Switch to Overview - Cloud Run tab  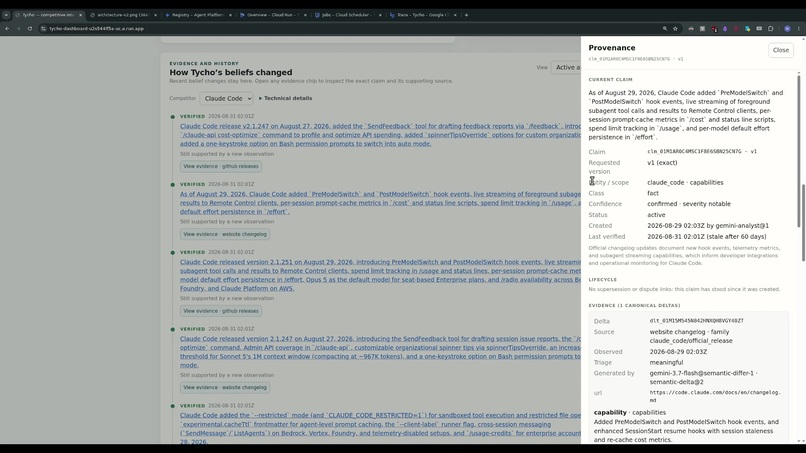[273, 15]
